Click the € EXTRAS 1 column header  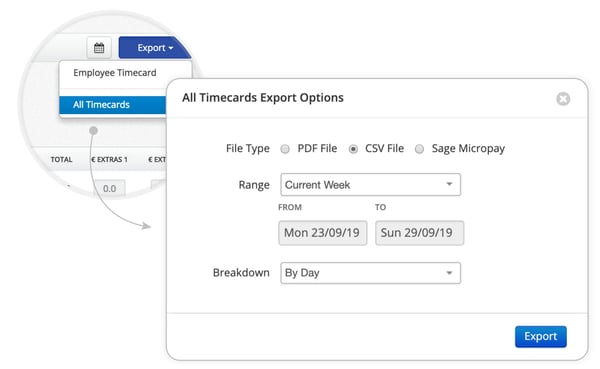coord(109,160)
